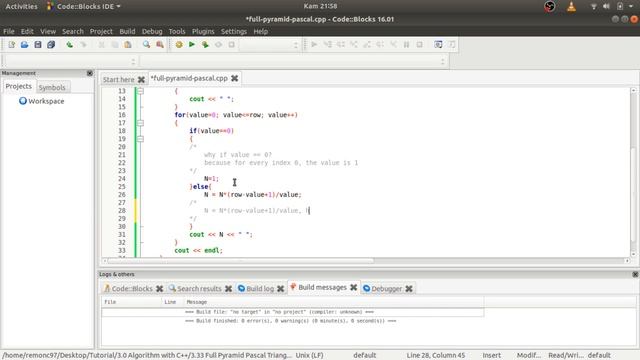Collapse the fold marker at line 17

[140, 123]
